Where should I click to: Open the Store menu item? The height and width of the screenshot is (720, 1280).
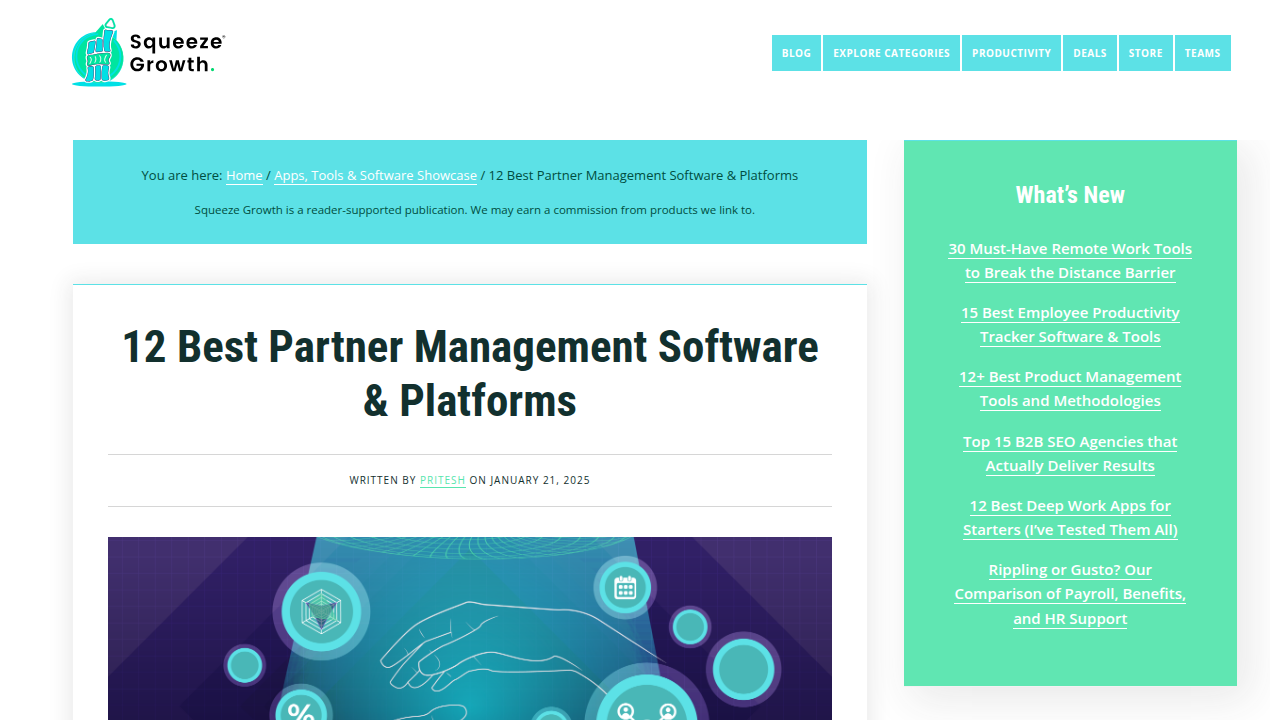[1146, 53]
